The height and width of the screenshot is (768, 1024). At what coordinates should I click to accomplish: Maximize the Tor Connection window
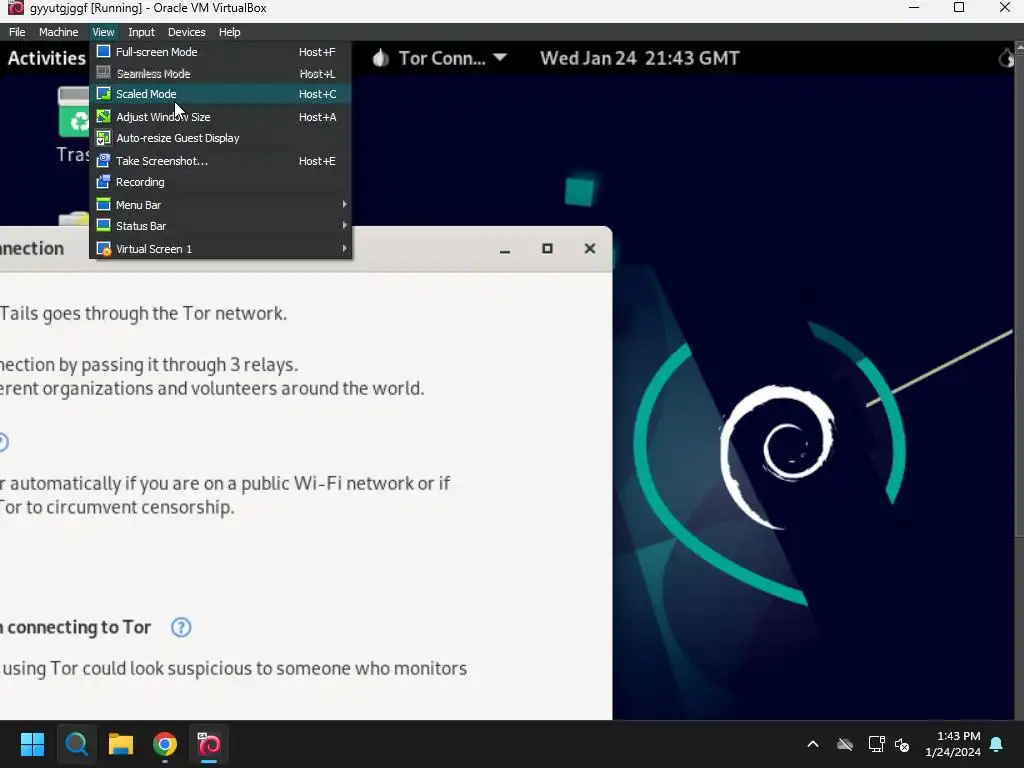547,248
